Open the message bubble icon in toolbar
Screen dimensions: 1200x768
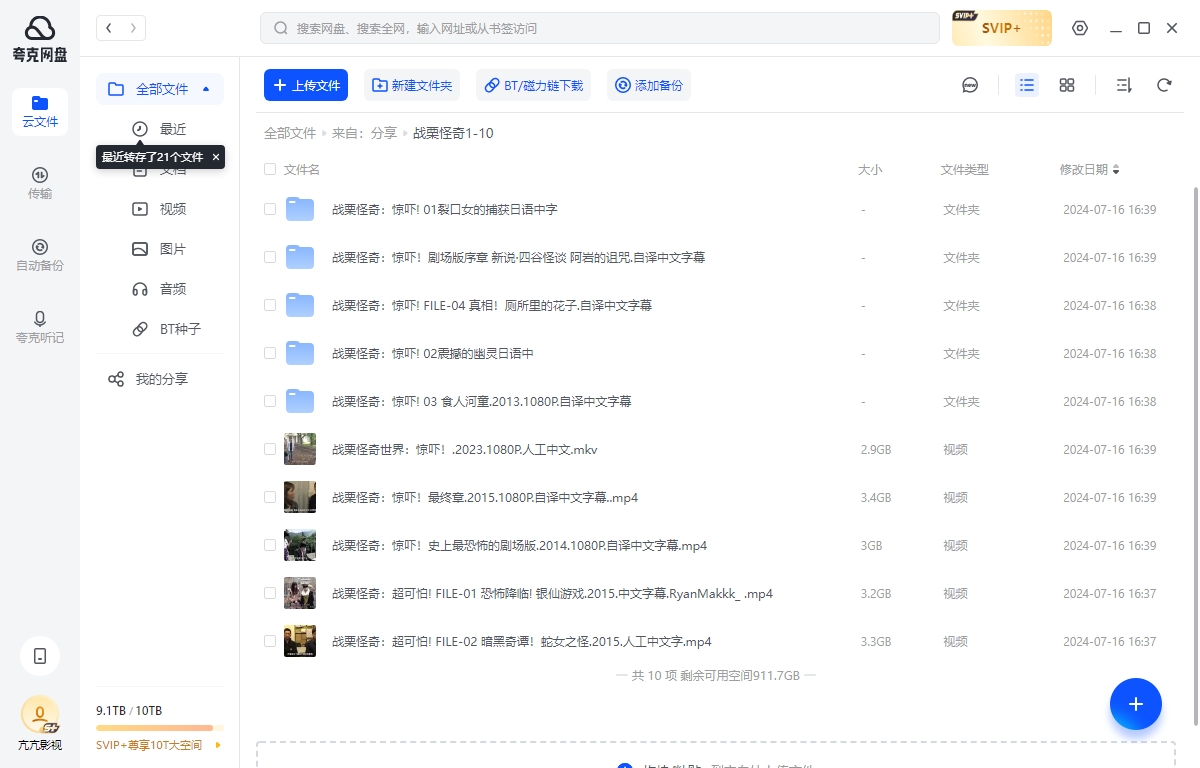(x=970, y=86)
